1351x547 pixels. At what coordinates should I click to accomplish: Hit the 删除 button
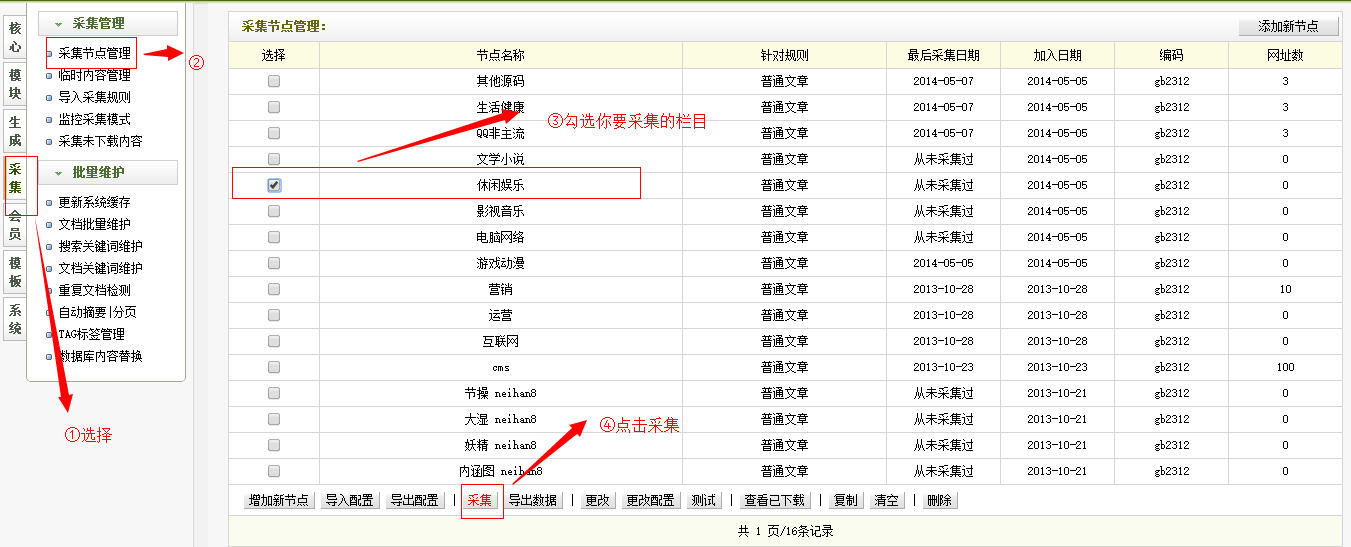(939, 500)
